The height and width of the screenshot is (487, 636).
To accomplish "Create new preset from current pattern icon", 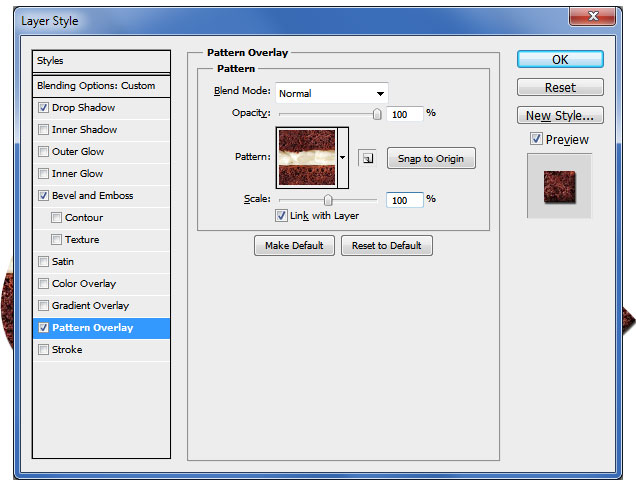I will [x=368, y=158].
